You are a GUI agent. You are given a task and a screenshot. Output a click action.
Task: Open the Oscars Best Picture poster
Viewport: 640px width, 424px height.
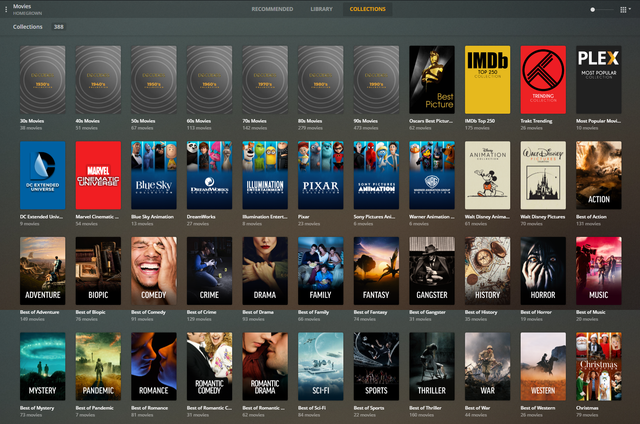(432, 80)
